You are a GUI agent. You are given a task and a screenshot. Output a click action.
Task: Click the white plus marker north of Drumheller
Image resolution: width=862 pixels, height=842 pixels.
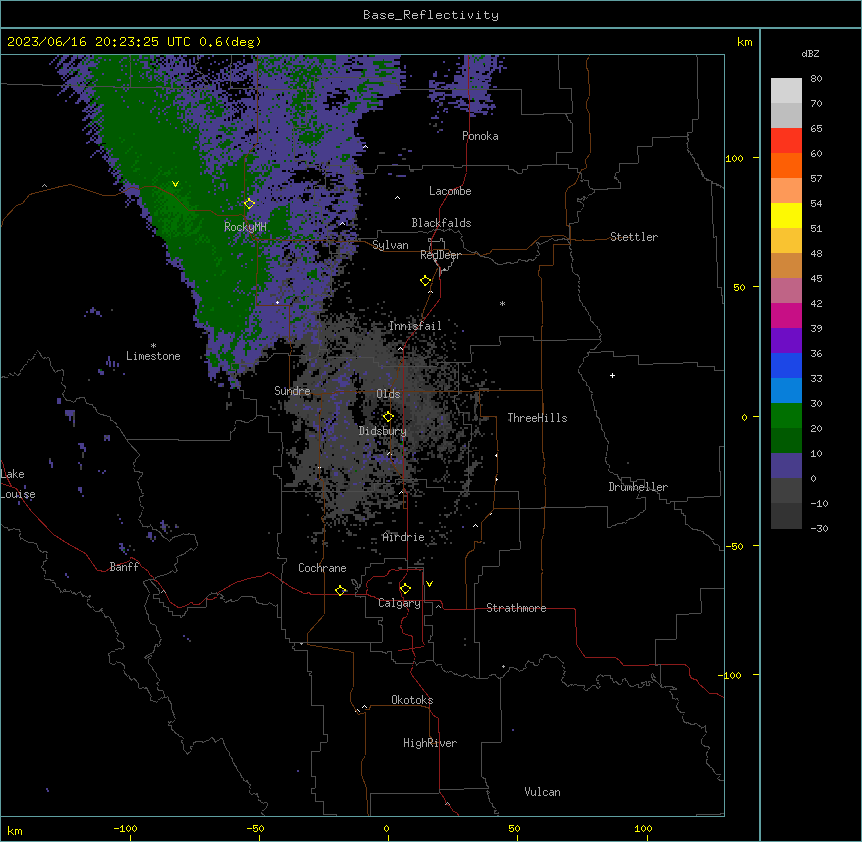coord(612,375)
